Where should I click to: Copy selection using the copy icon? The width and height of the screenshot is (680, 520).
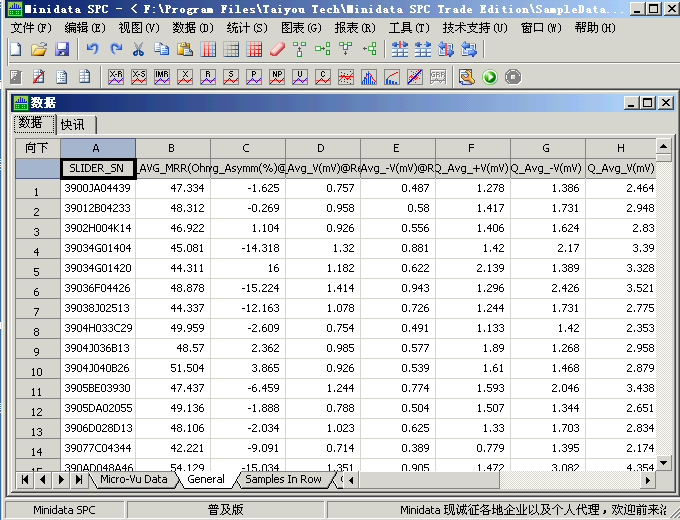(x=162, y=49)
